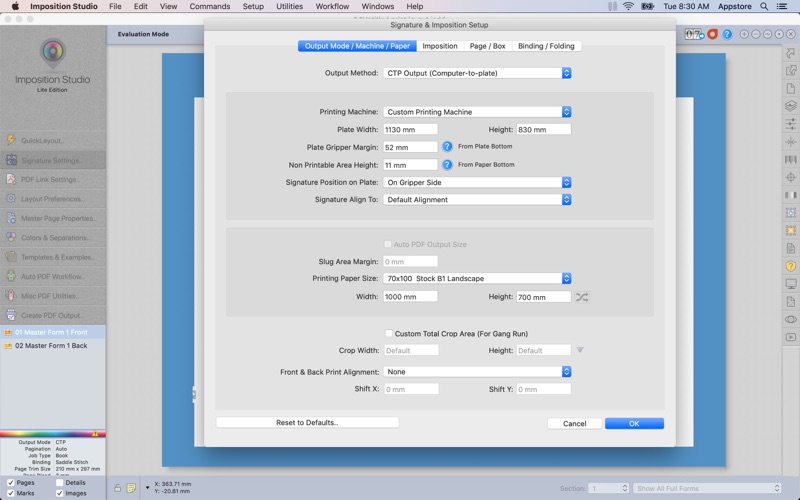The width and height of the screenshot is (800, 500).
Task: Click the zoom in plus circle icon
Action: [x=744, y=34]
